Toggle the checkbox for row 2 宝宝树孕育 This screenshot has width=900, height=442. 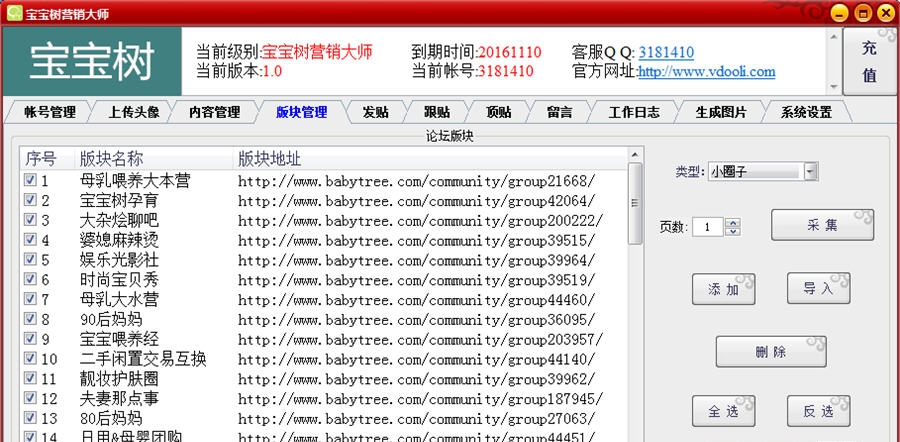[x=30, y=200]
